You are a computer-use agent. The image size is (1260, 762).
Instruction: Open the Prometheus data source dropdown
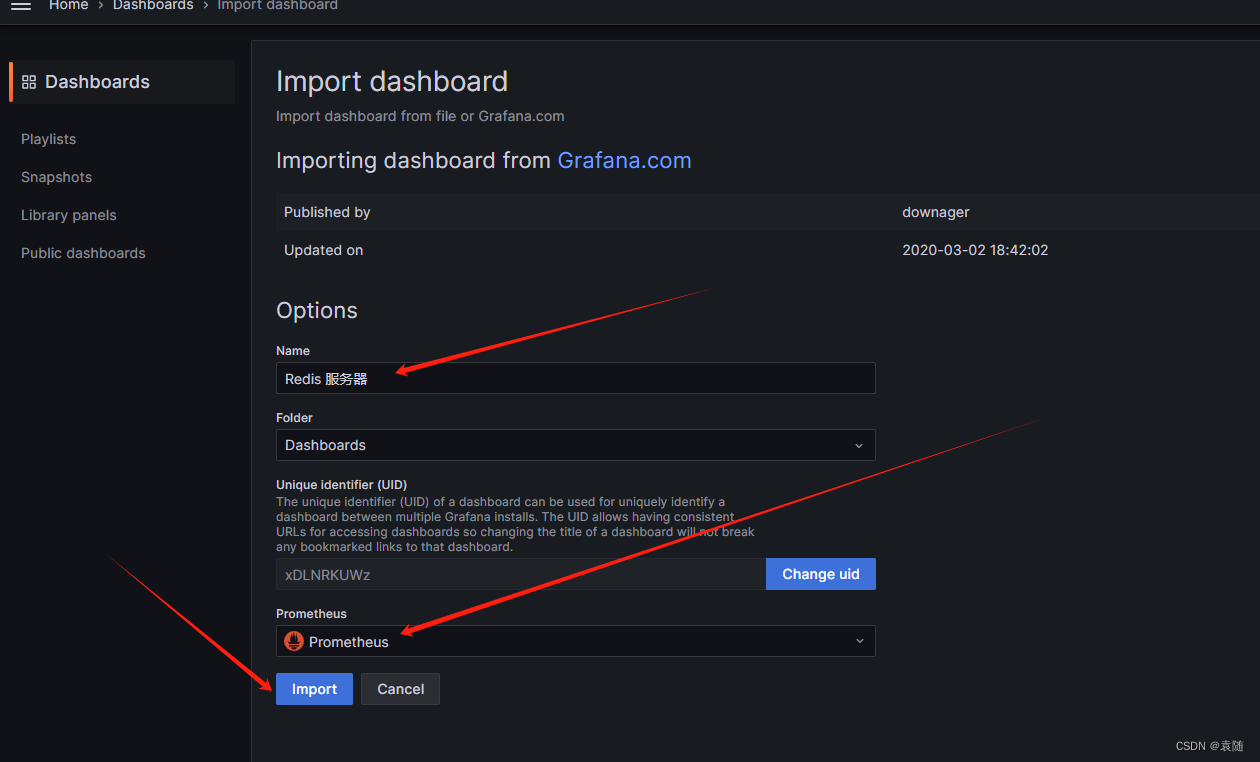pyautogui.click(x=575, y=641)
